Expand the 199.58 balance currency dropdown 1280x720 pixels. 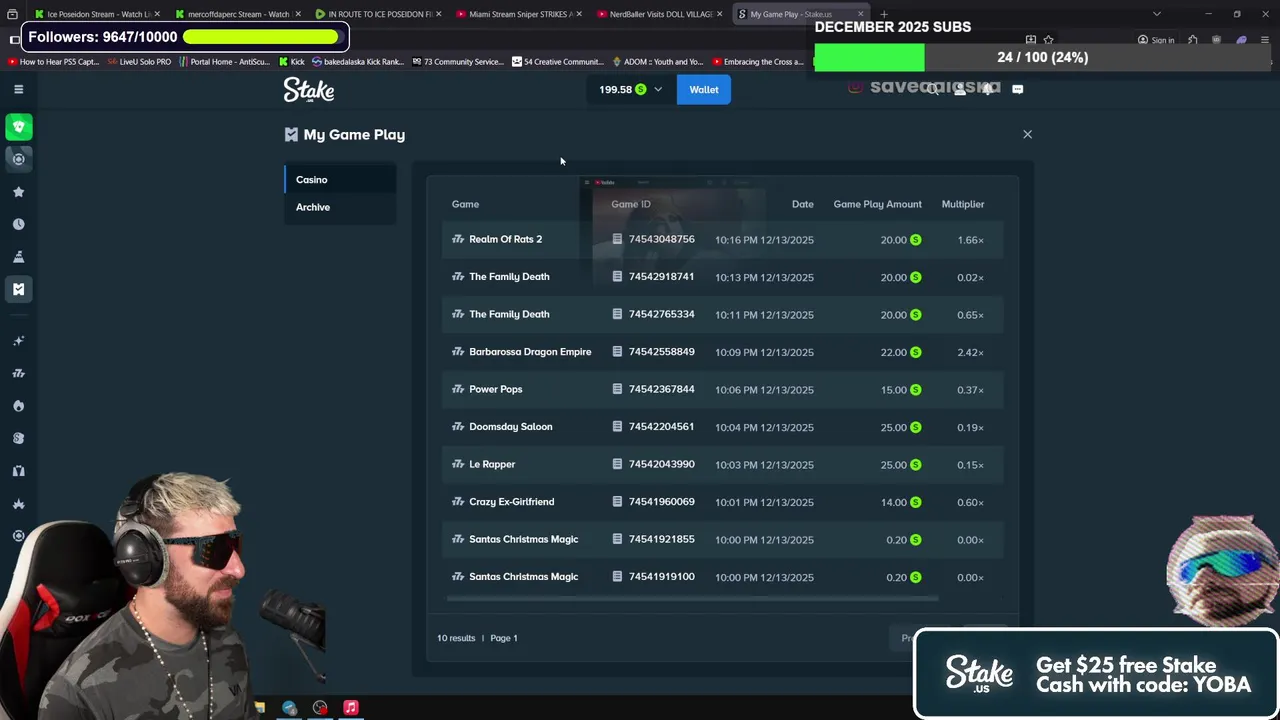[630, 89]
